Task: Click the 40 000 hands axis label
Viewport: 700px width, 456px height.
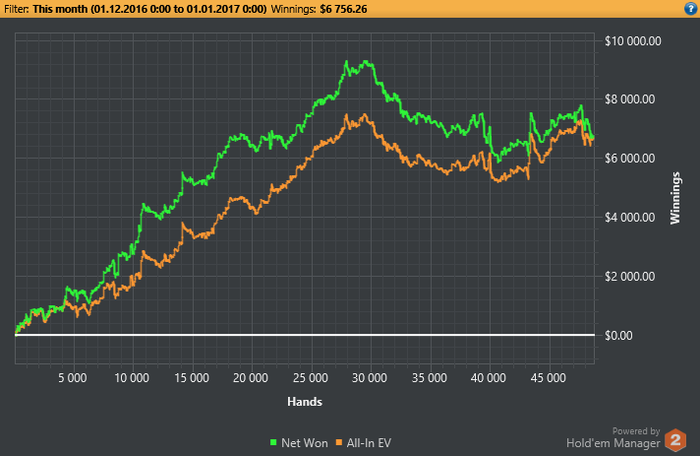Action: point(488,378)
